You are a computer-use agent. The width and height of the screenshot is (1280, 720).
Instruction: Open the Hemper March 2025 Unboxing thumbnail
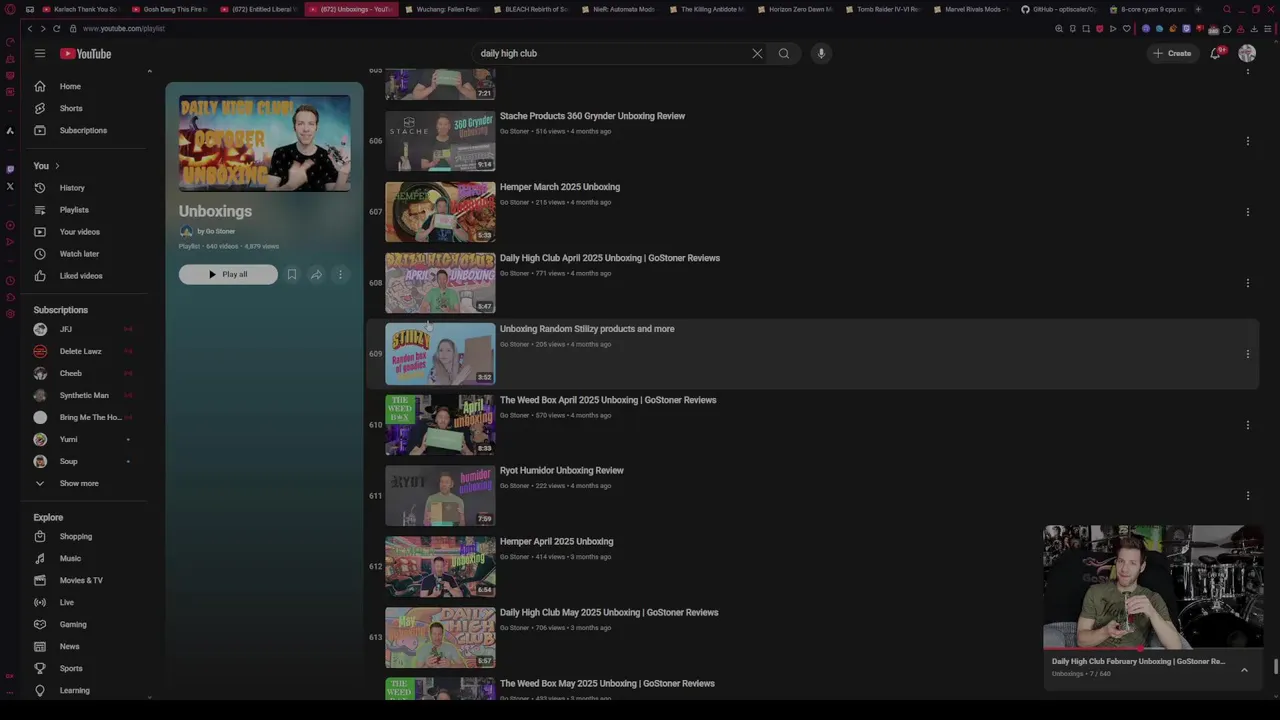tap(440, 212)
